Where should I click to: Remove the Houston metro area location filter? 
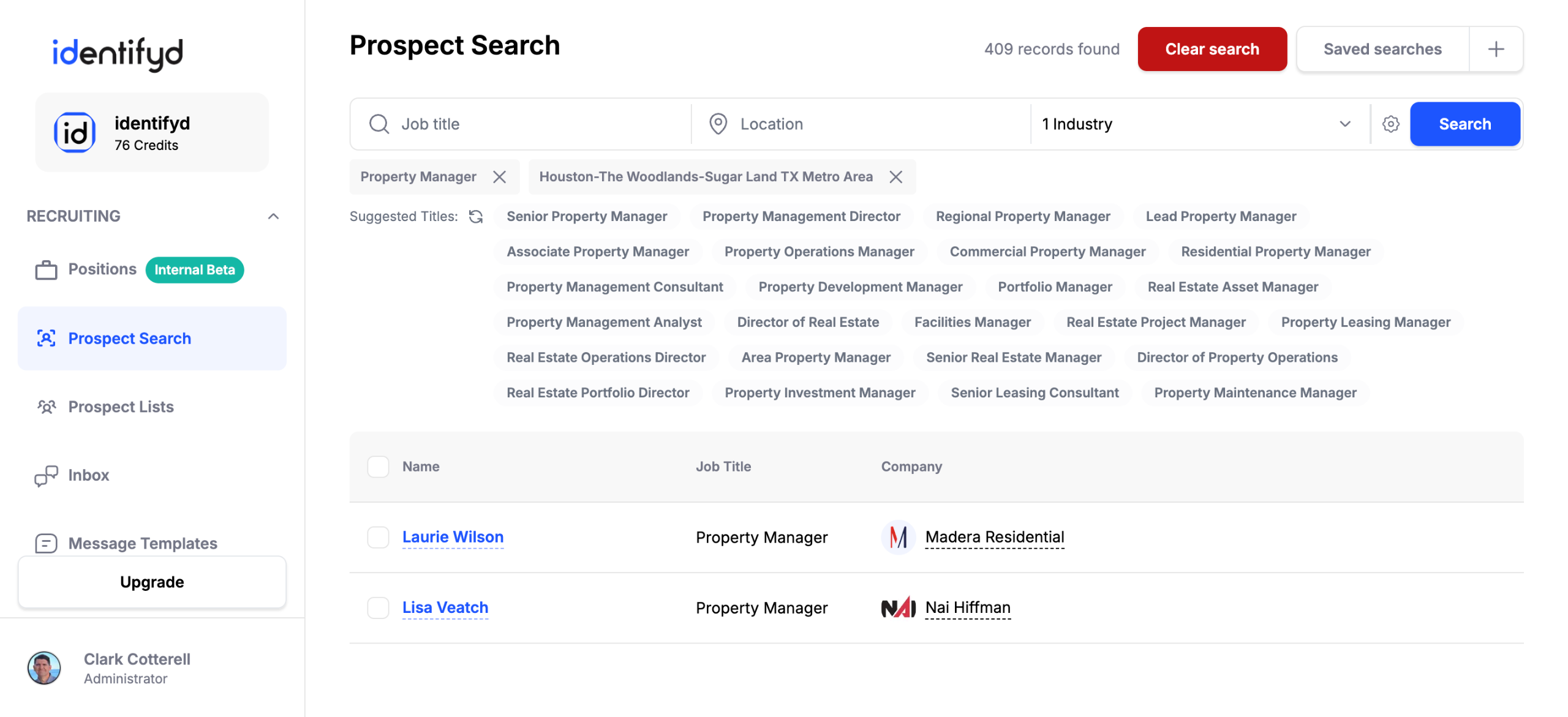[x=896, y=177]
